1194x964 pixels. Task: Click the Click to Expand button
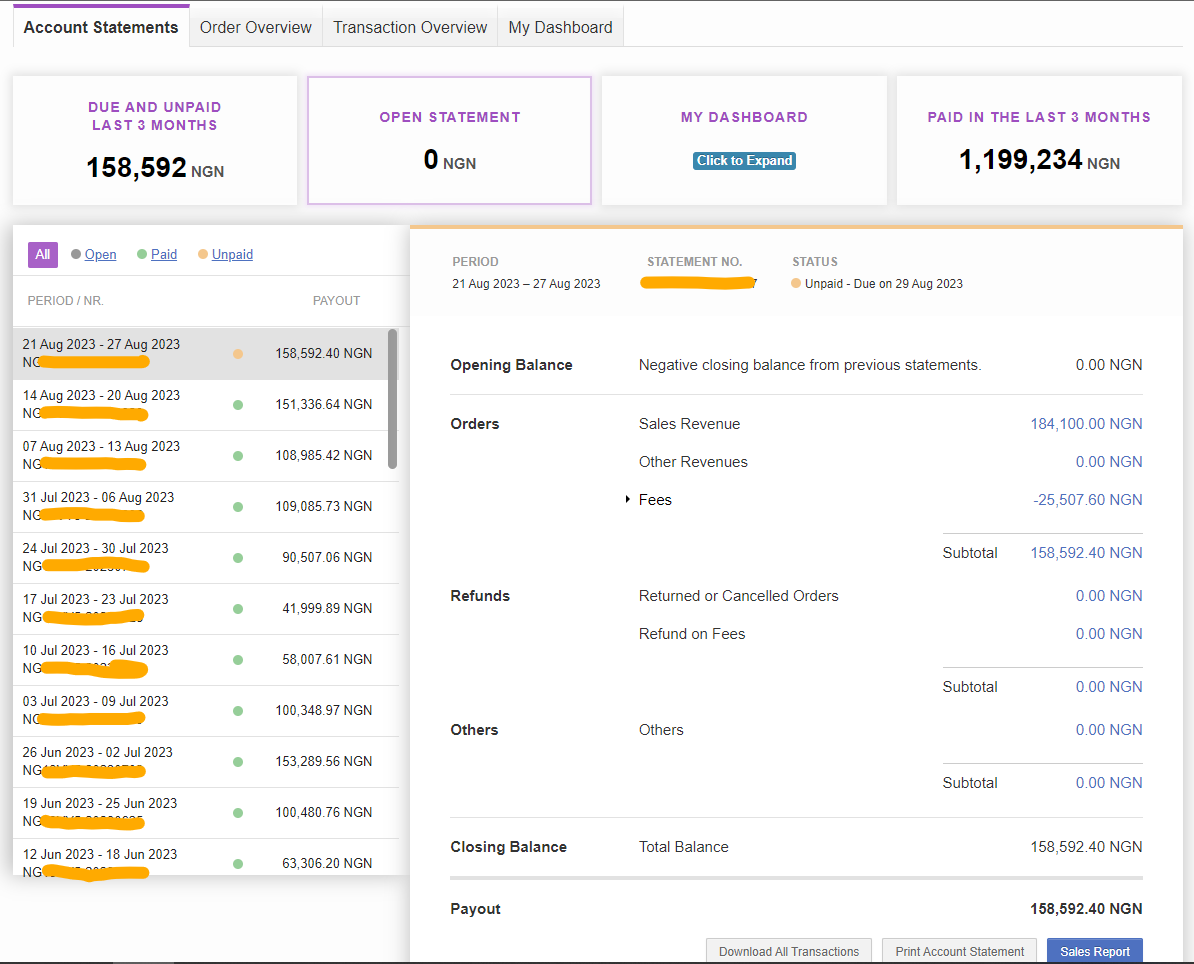(744, 161)
